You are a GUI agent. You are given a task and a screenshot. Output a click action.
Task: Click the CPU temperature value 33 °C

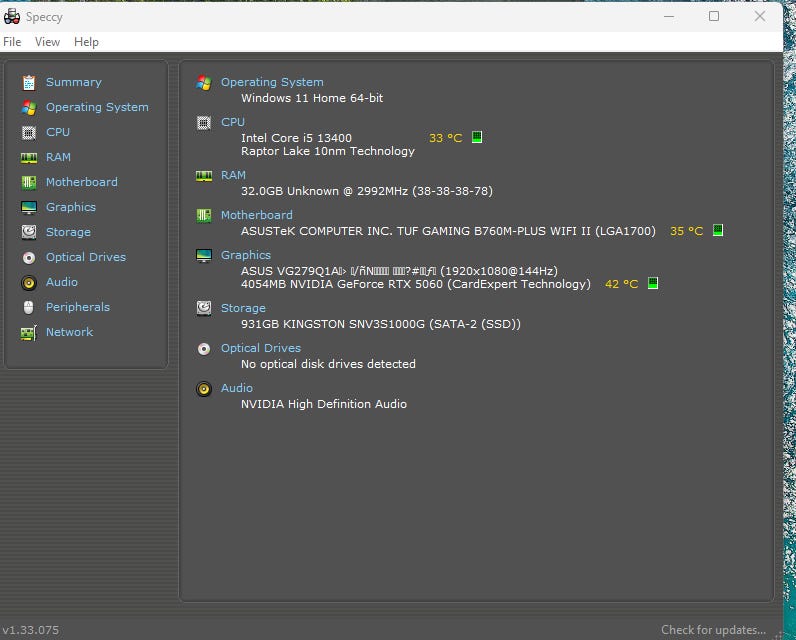click(446, 138)
